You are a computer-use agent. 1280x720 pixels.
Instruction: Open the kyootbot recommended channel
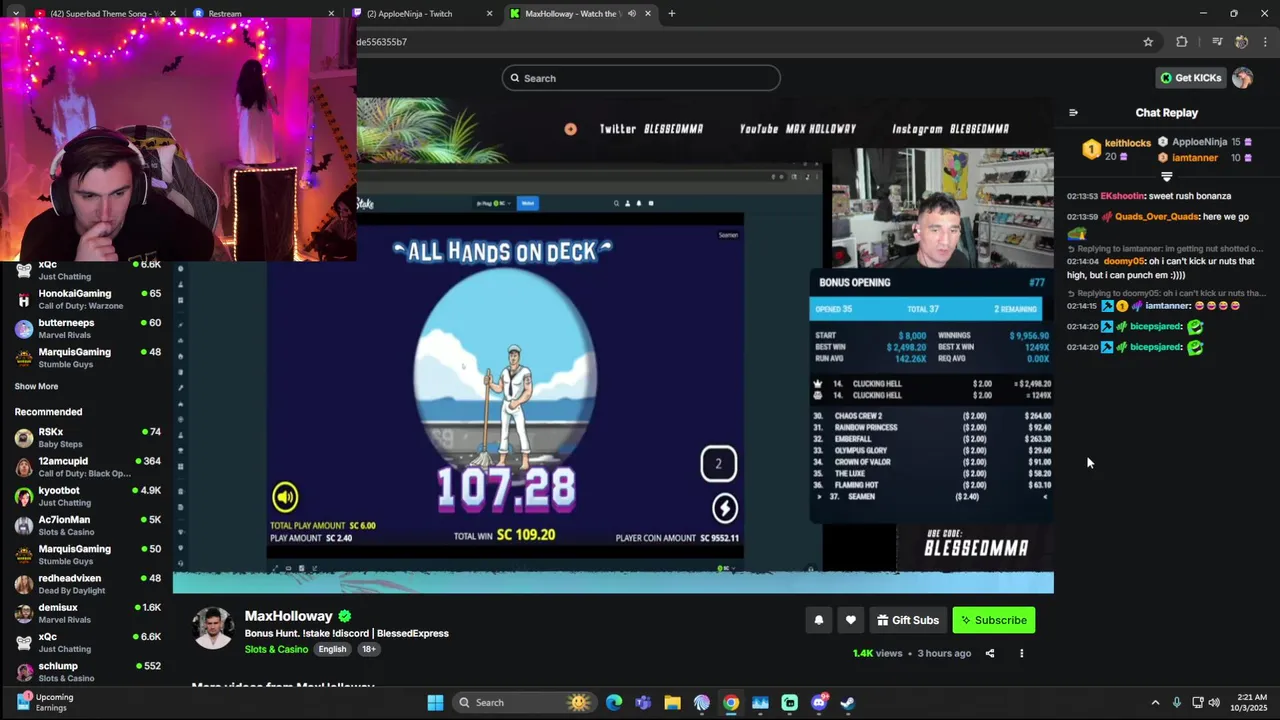click(x=88, y=496)
